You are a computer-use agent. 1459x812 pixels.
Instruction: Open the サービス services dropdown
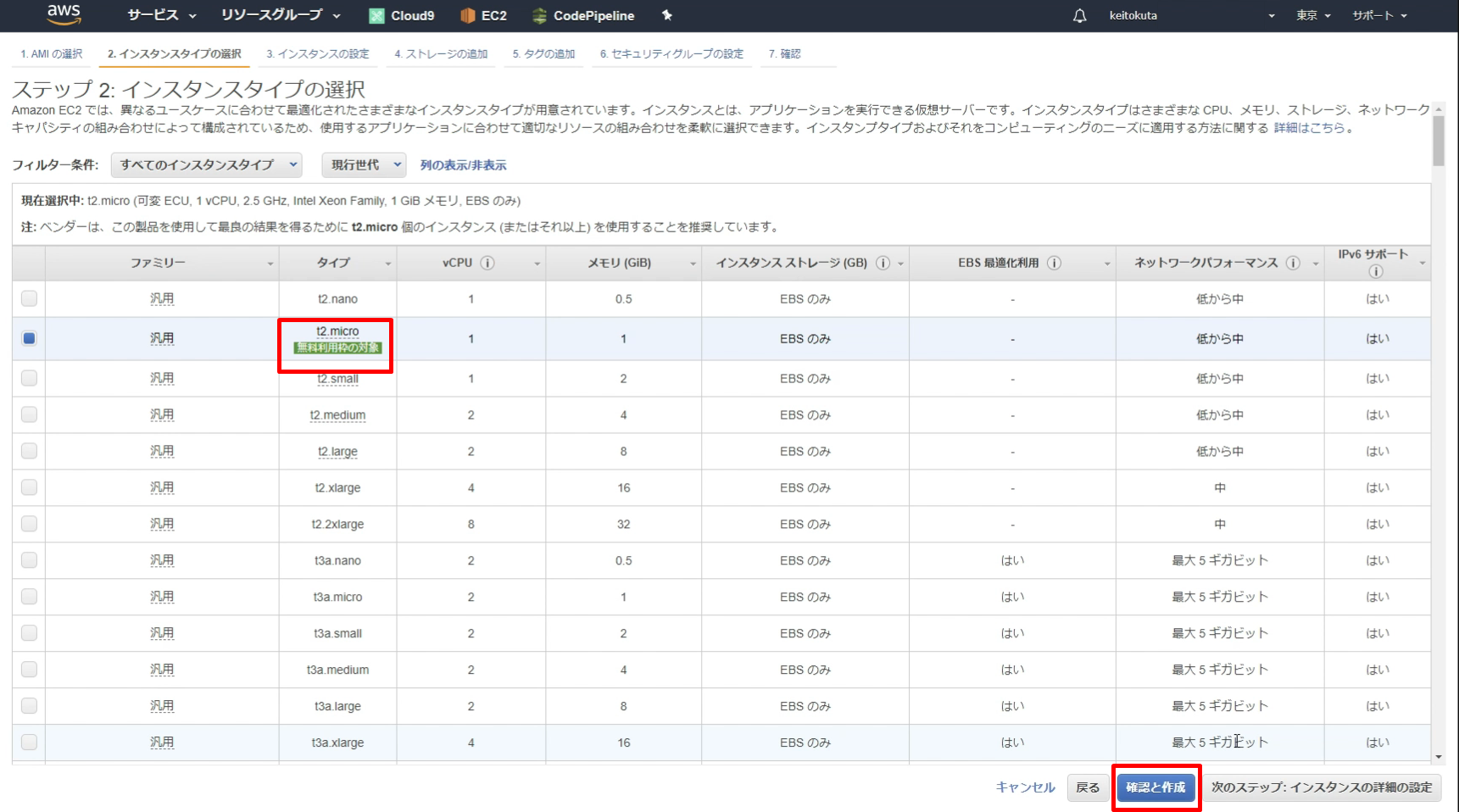pos(161,15)
